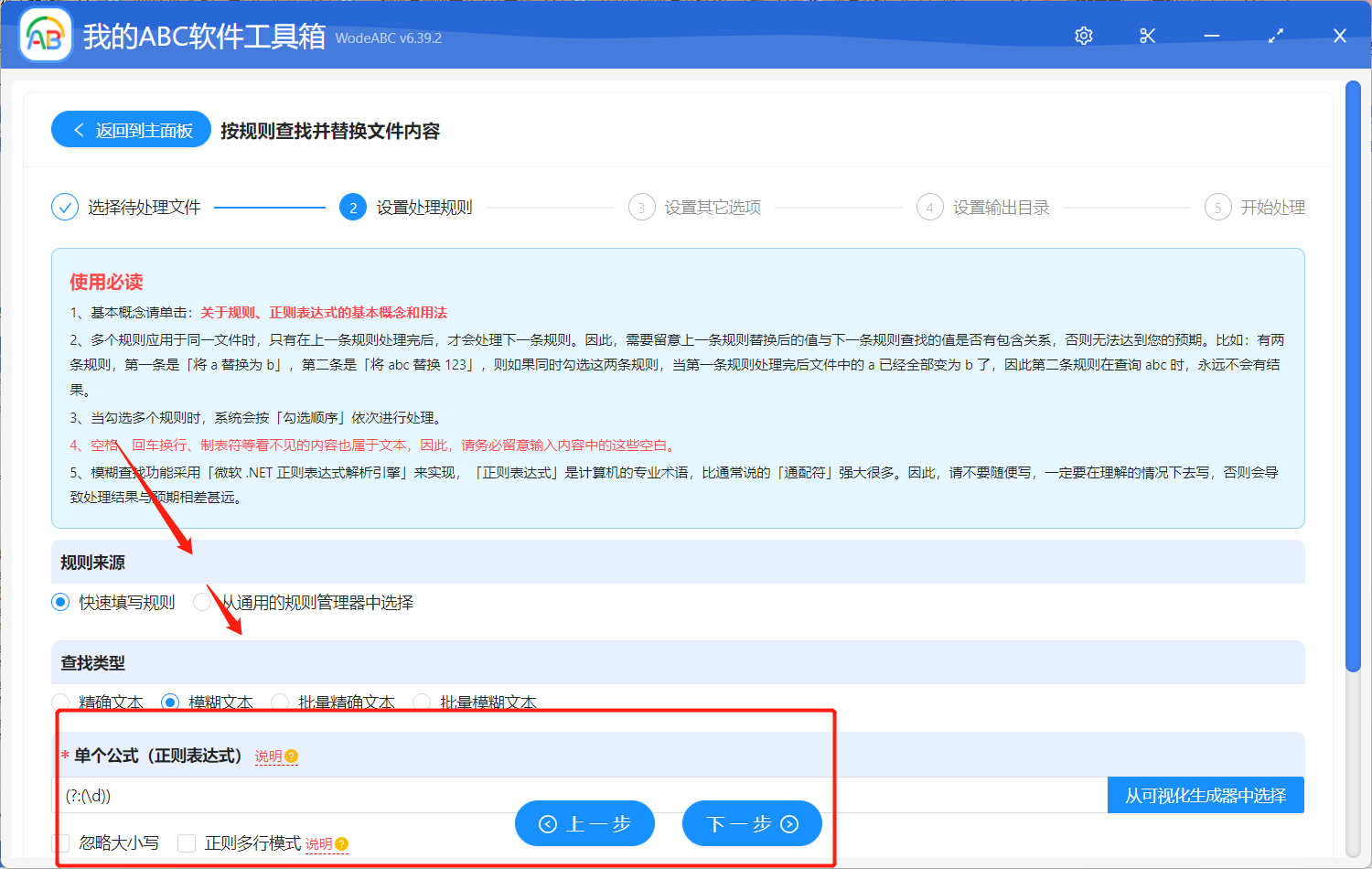Click the 下一步 button
Viewport: 1372px width, 869px height.
[x=752, y=823]
